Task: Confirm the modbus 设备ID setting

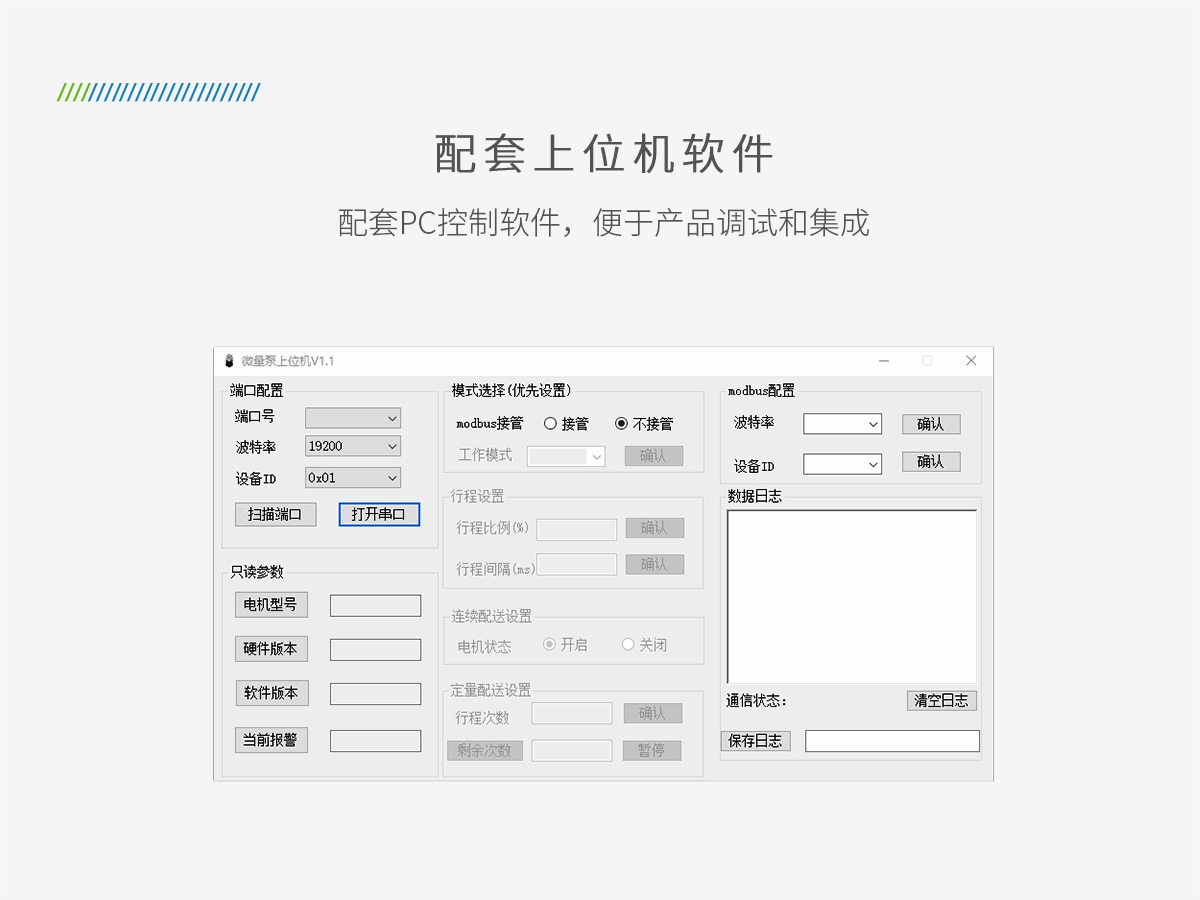Action: pyautogui.click(x=931, y=461)
